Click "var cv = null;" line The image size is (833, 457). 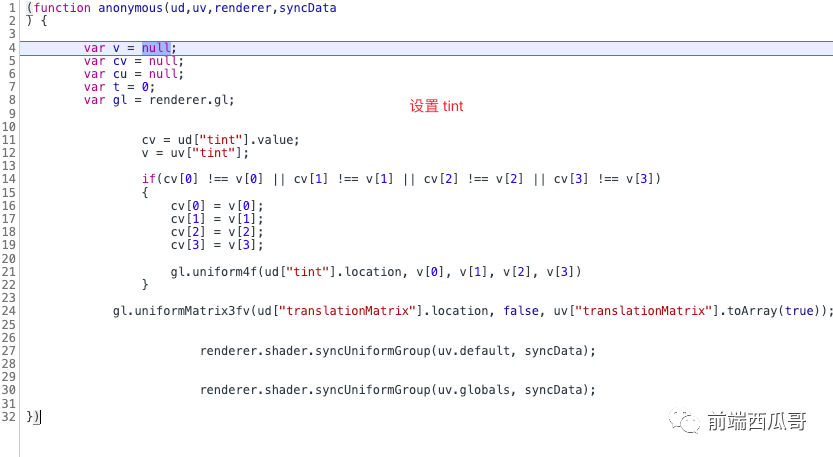click(x=133, y=61)
